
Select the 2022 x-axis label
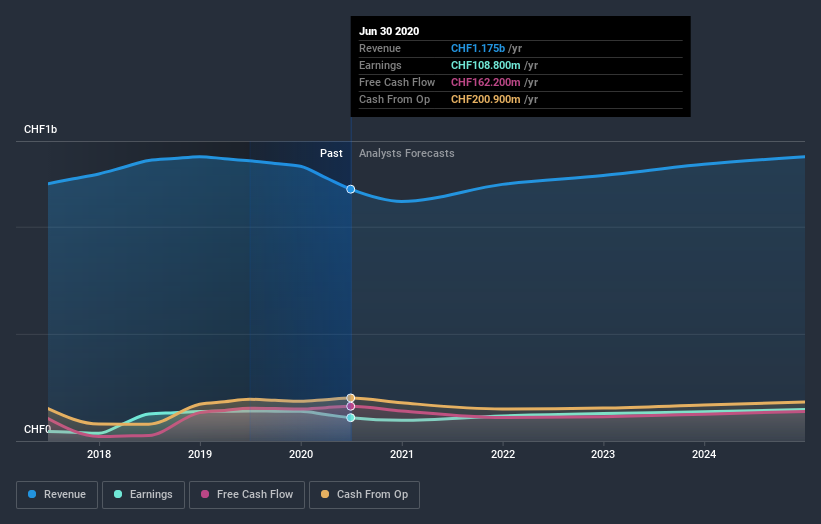503,454
